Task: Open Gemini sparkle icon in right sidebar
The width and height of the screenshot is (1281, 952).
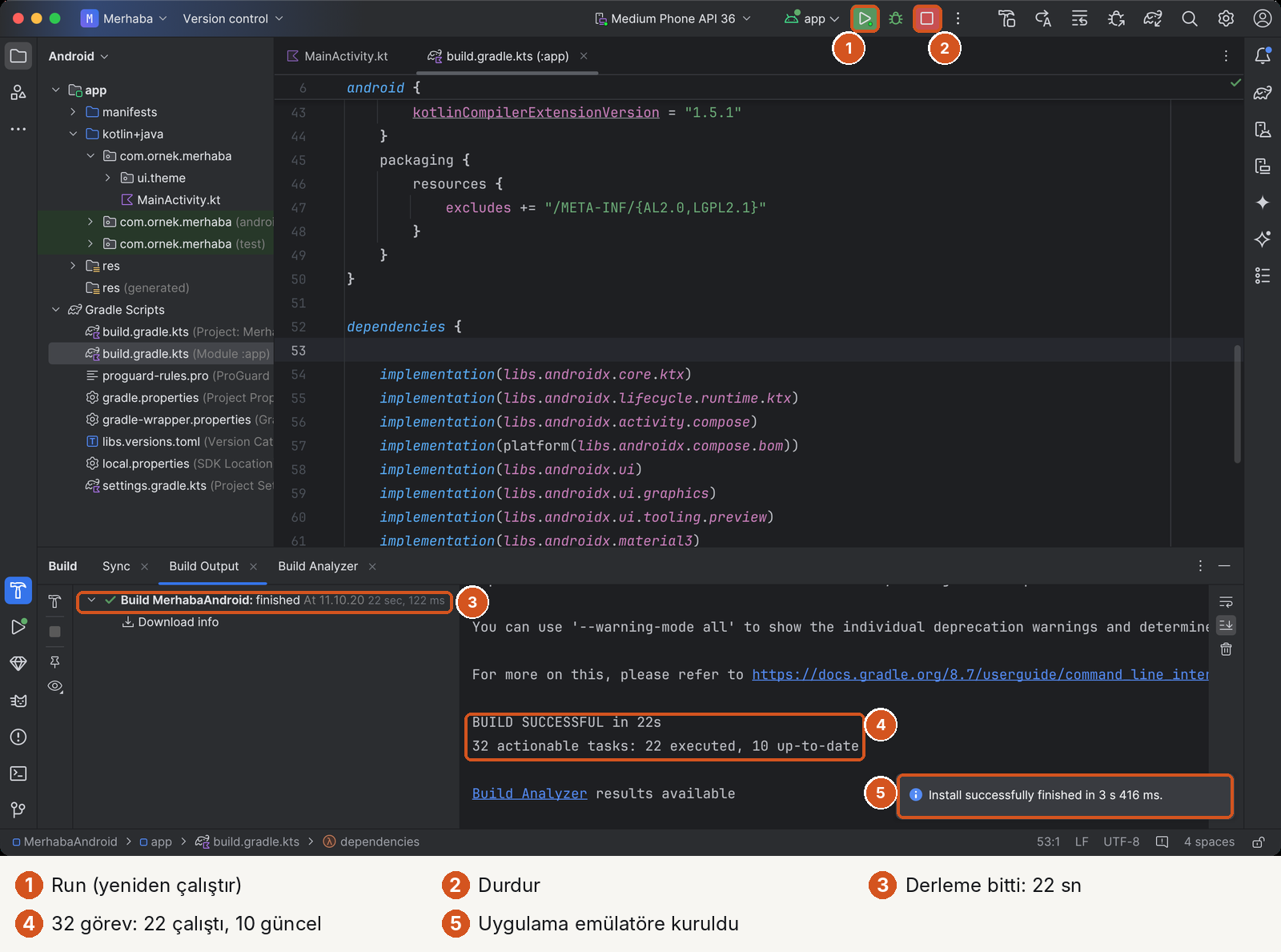Action: click(1263, 203)
